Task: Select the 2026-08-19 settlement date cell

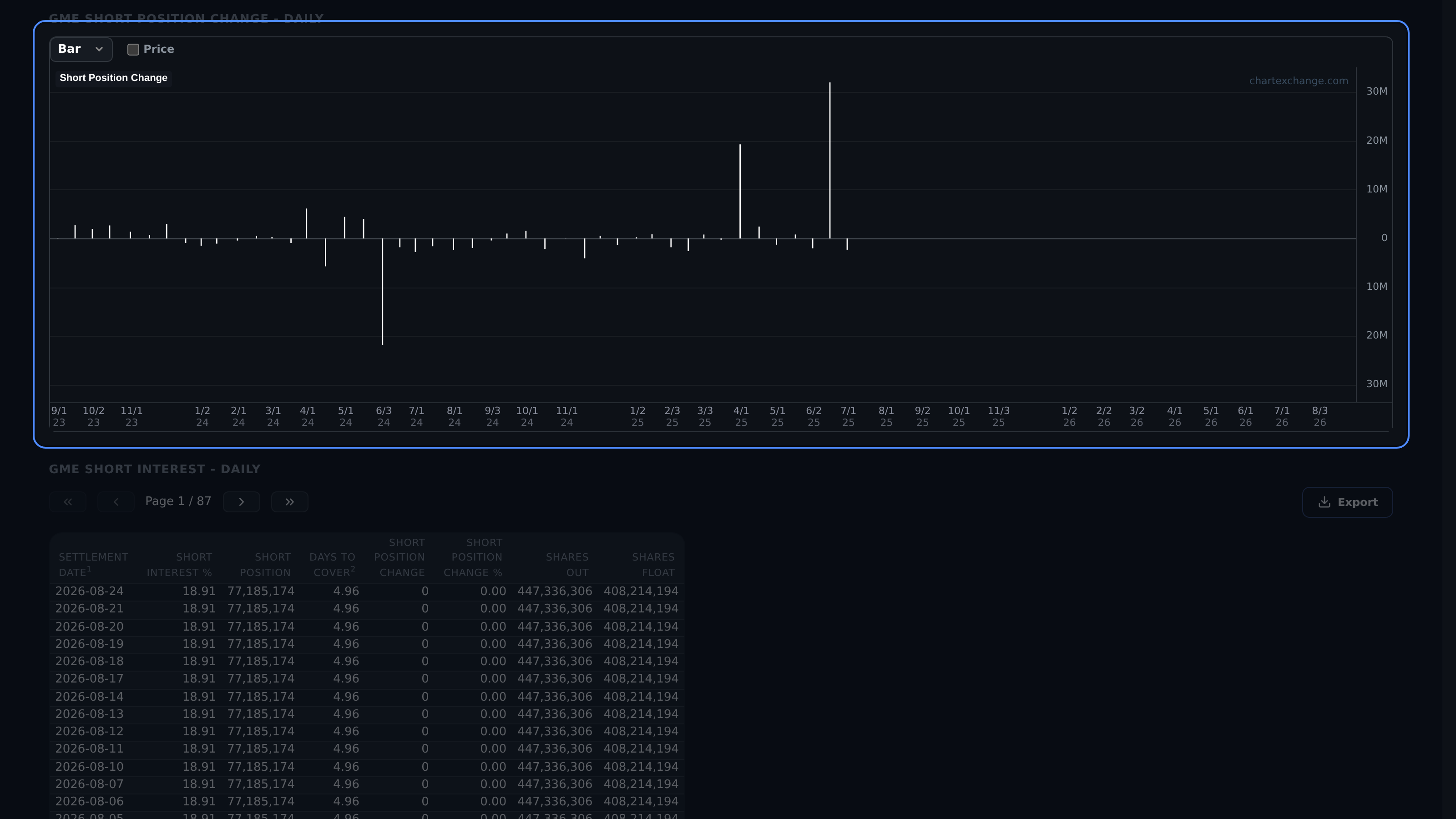Action: click(x=89, y=644)
